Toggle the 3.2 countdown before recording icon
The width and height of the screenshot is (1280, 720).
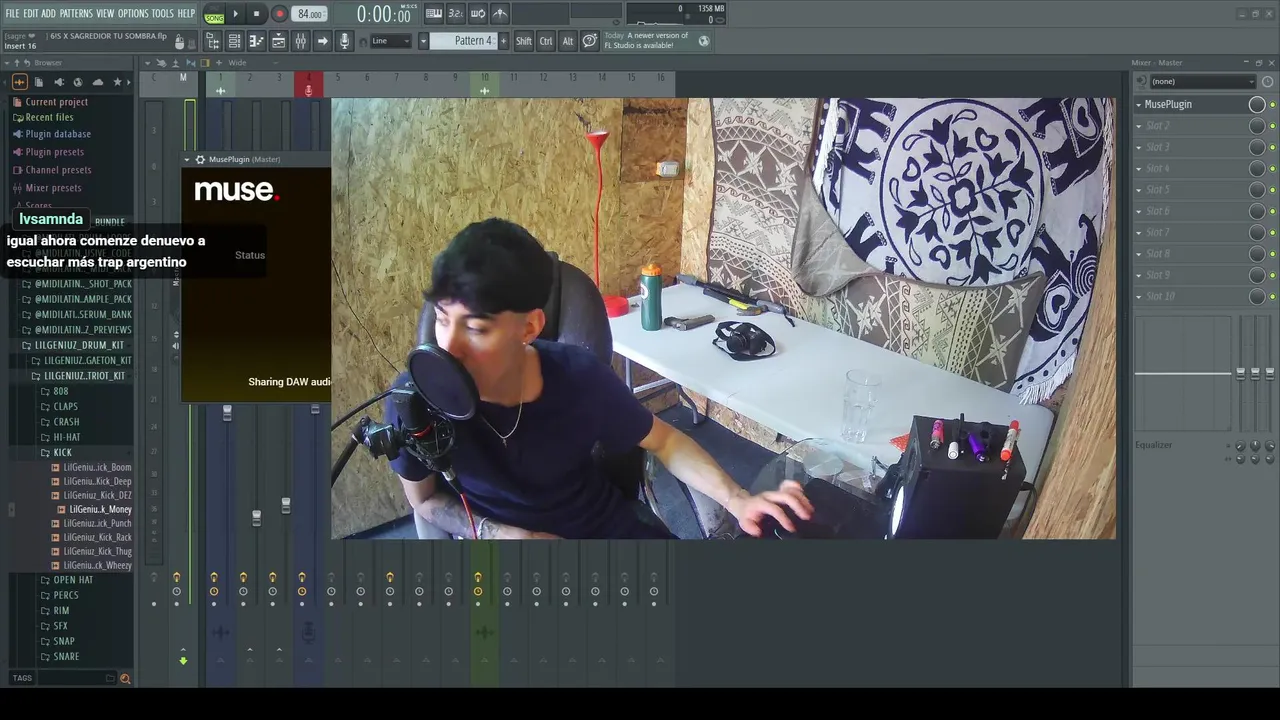pos(456,14)
